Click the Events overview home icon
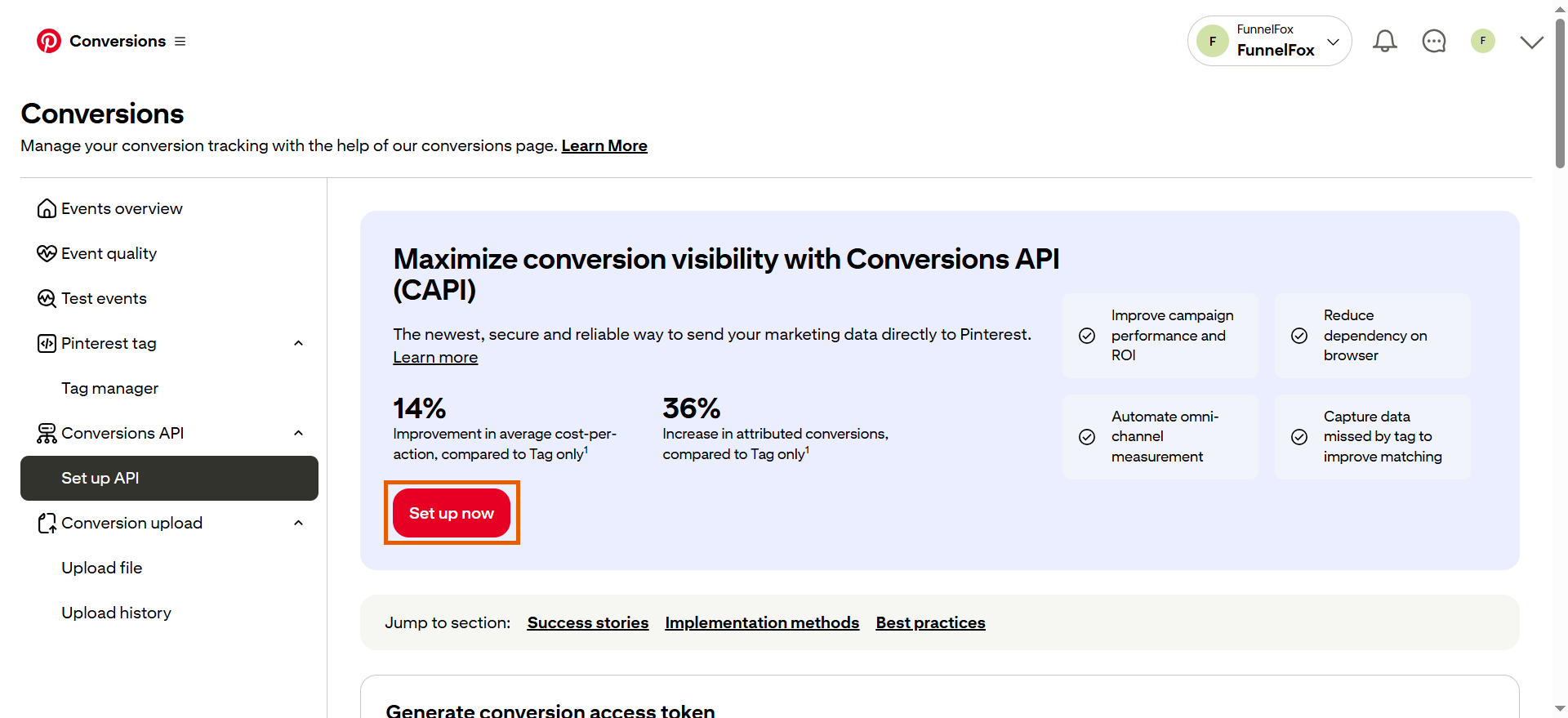 click(47, 209)
